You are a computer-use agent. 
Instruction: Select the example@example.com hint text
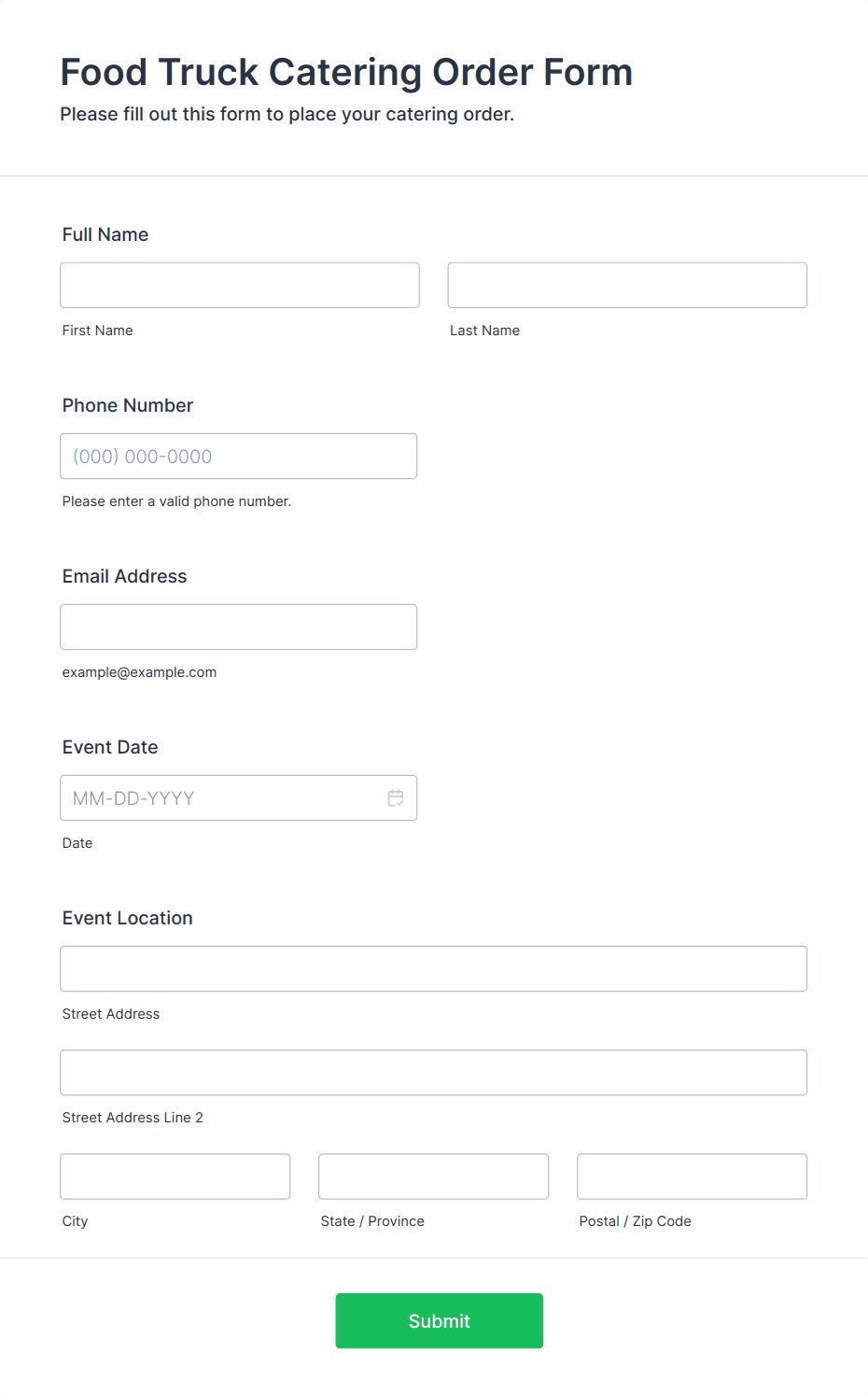[x=140, y=672]
